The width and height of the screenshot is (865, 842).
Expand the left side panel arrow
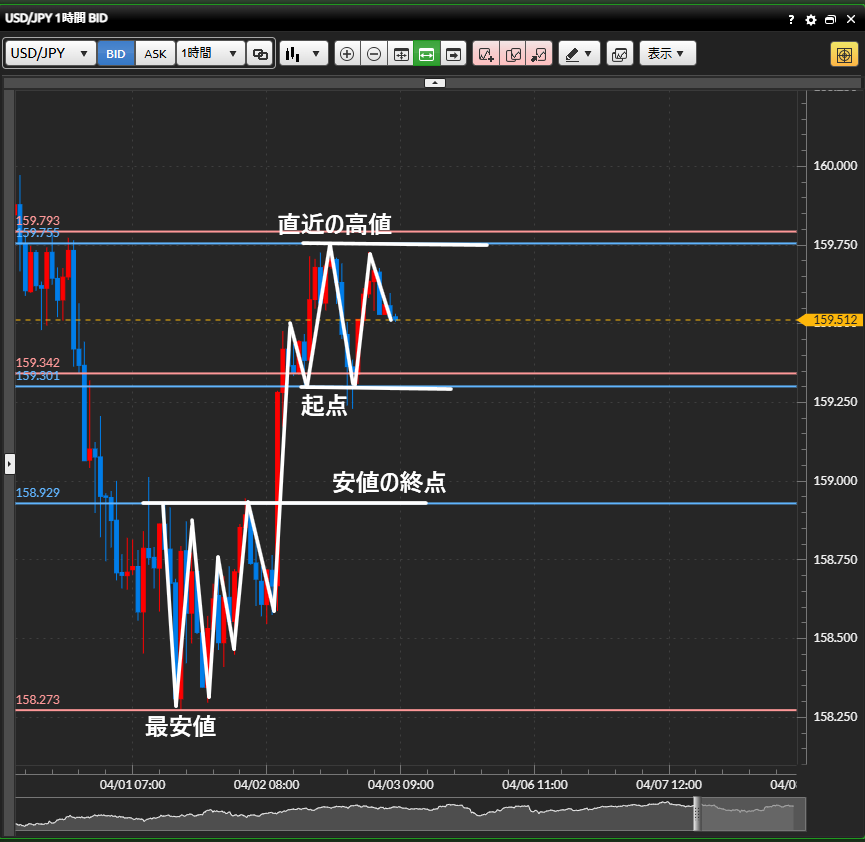[x=10, y=463]
